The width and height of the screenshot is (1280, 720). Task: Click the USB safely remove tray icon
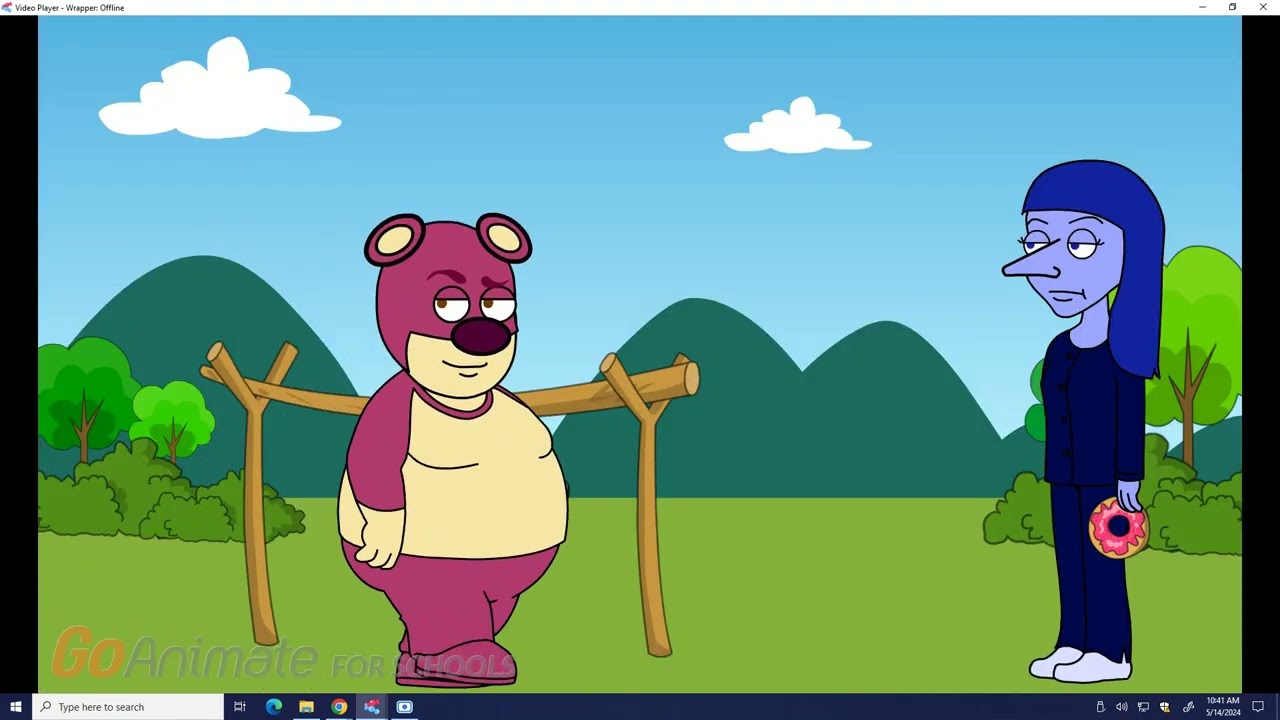tap(1100, 707)
